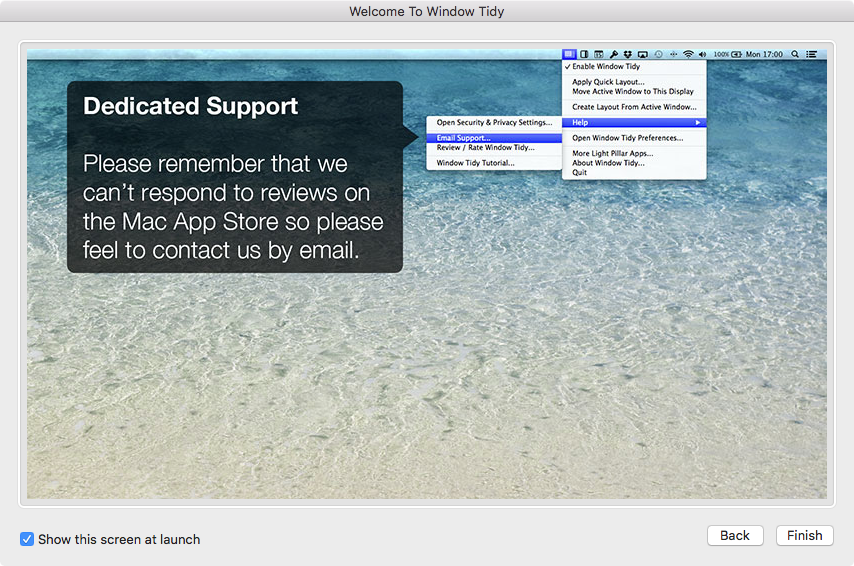Select More Light Pillar Apps...
This screenshot has height=566, width=854.
(x=634, y=154)
